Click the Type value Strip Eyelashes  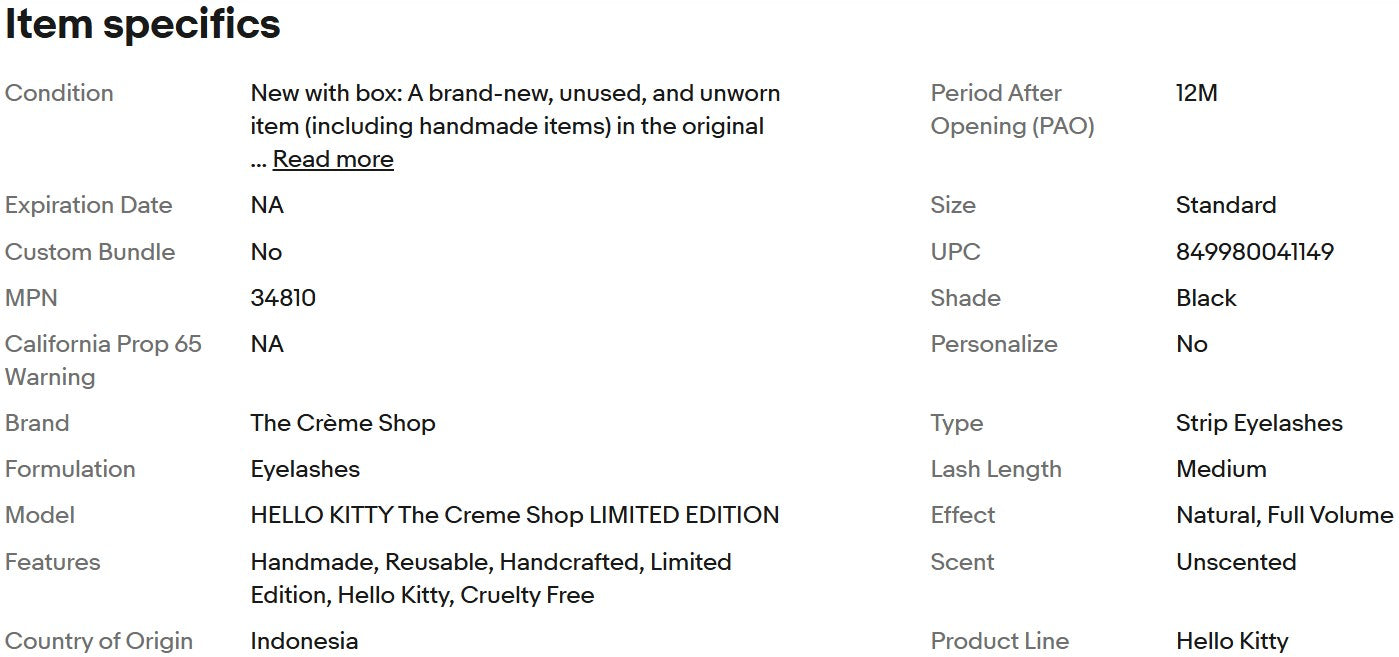pyautogui.click(x=1258, y=423)
